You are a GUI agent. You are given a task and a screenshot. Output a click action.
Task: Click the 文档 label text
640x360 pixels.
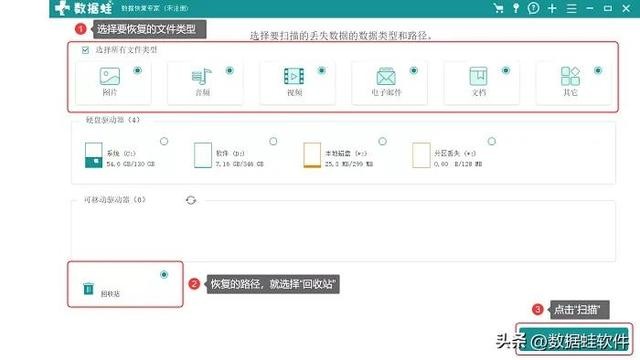coord(479,93)
